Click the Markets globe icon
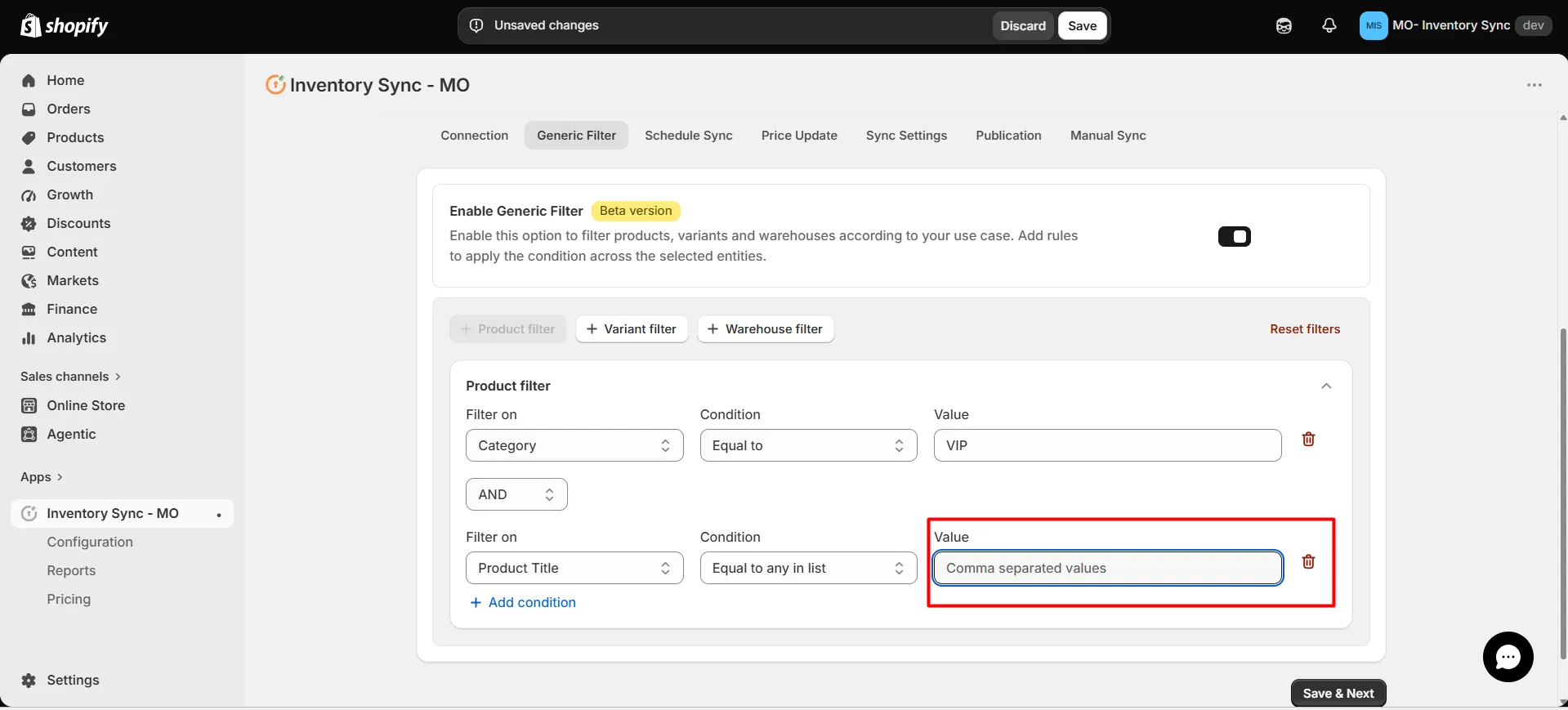Screen dimensions: 1568x710 tap(29, 280)
